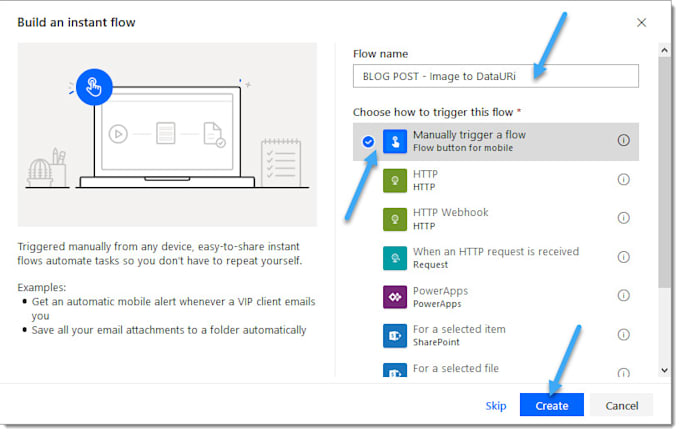Viewport: 680px width, 433px height.
Task: Click the 'Manually trigger a flow' title text
Action: pos(469,135)
